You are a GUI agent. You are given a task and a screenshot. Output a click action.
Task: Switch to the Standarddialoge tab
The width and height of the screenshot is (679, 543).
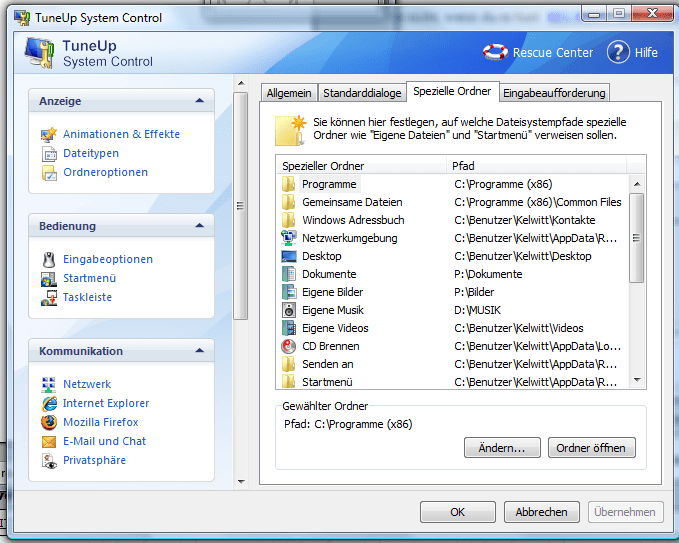point(362,93)
